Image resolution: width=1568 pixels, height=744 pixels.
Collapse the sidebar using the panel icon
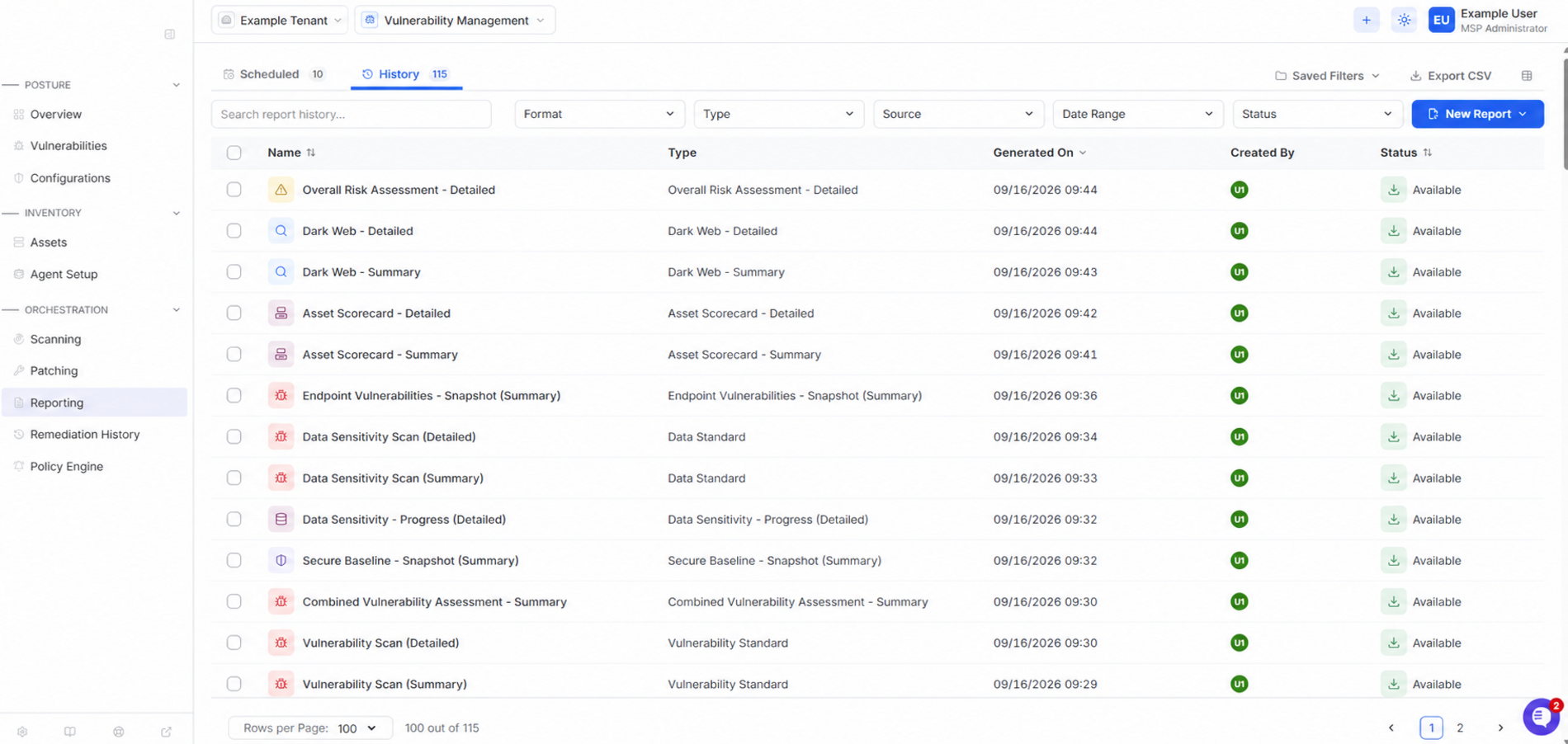point(170,35)
